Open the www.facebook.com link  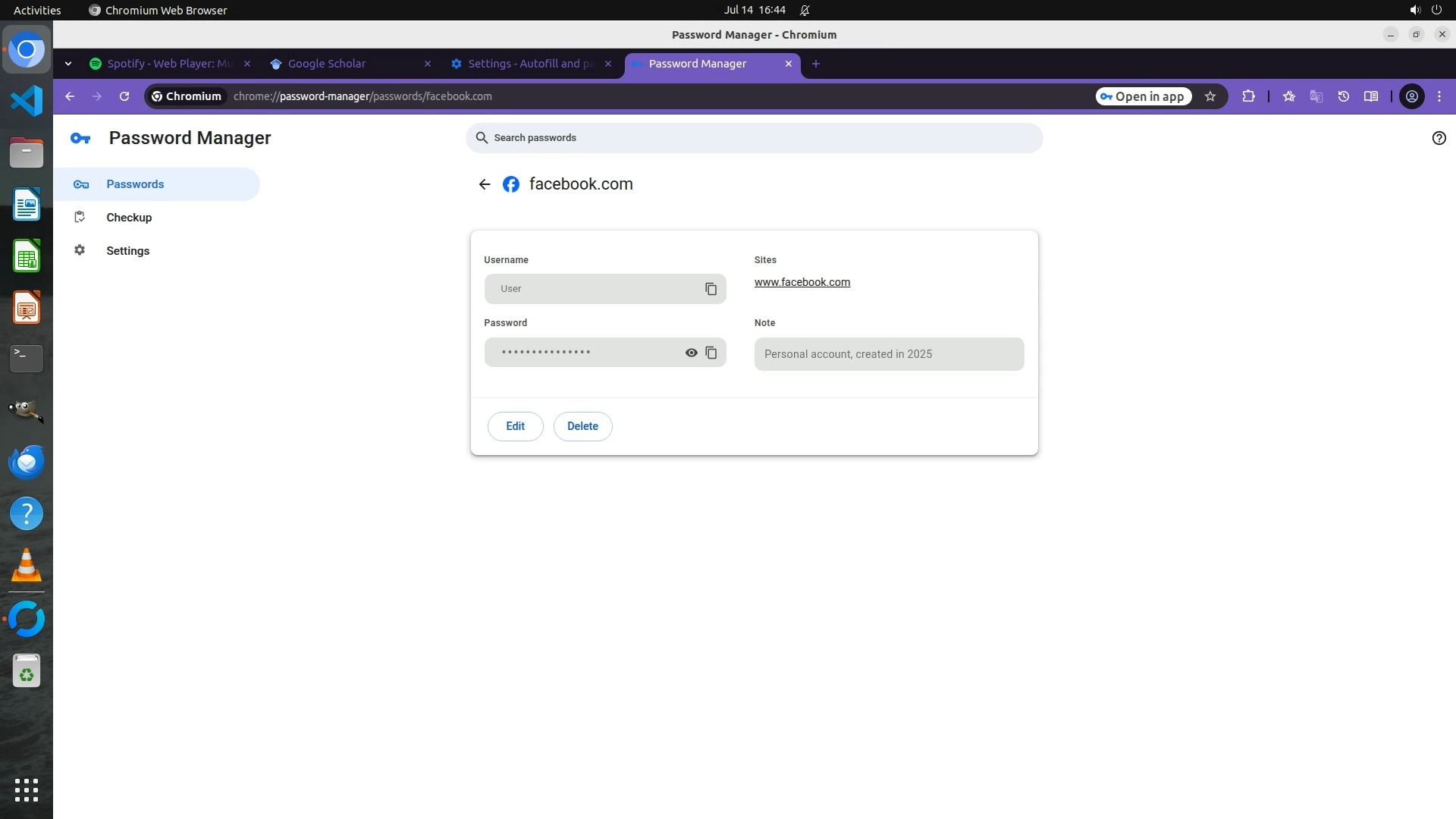tap(802, 282)
